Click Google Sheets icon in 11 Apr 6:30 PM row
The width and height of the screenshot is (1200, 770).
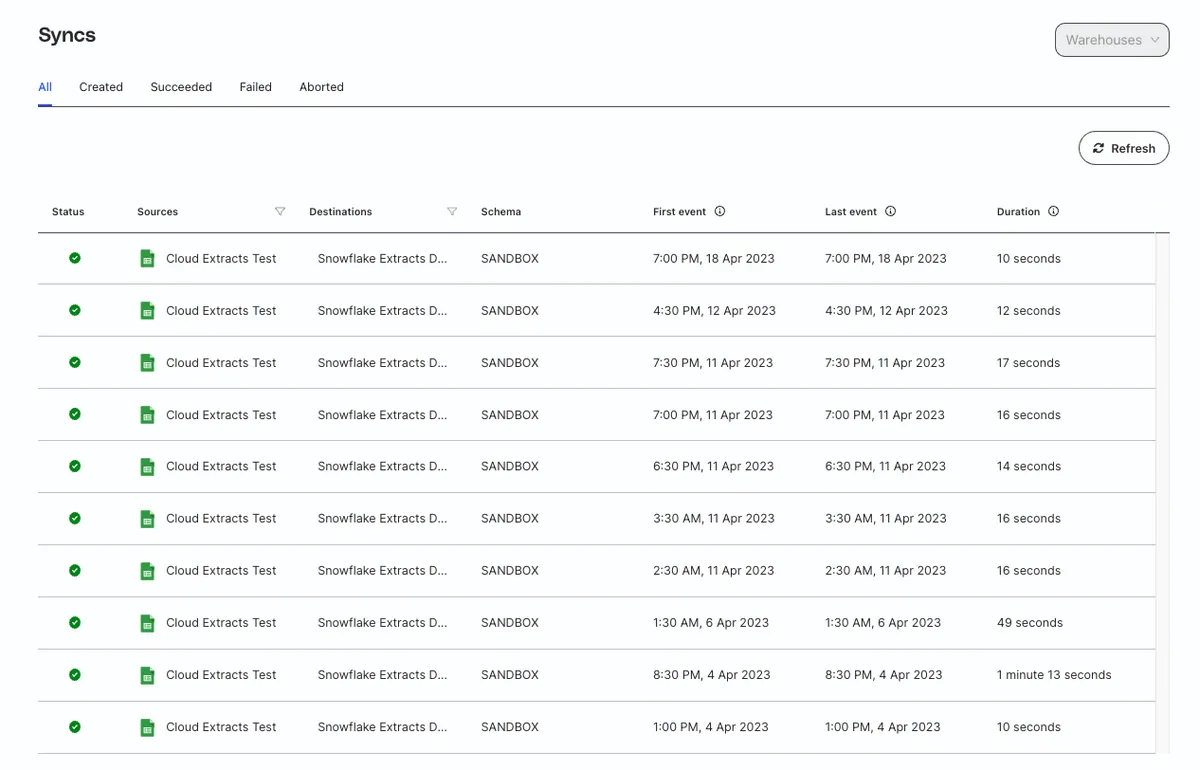click(147, 466)
